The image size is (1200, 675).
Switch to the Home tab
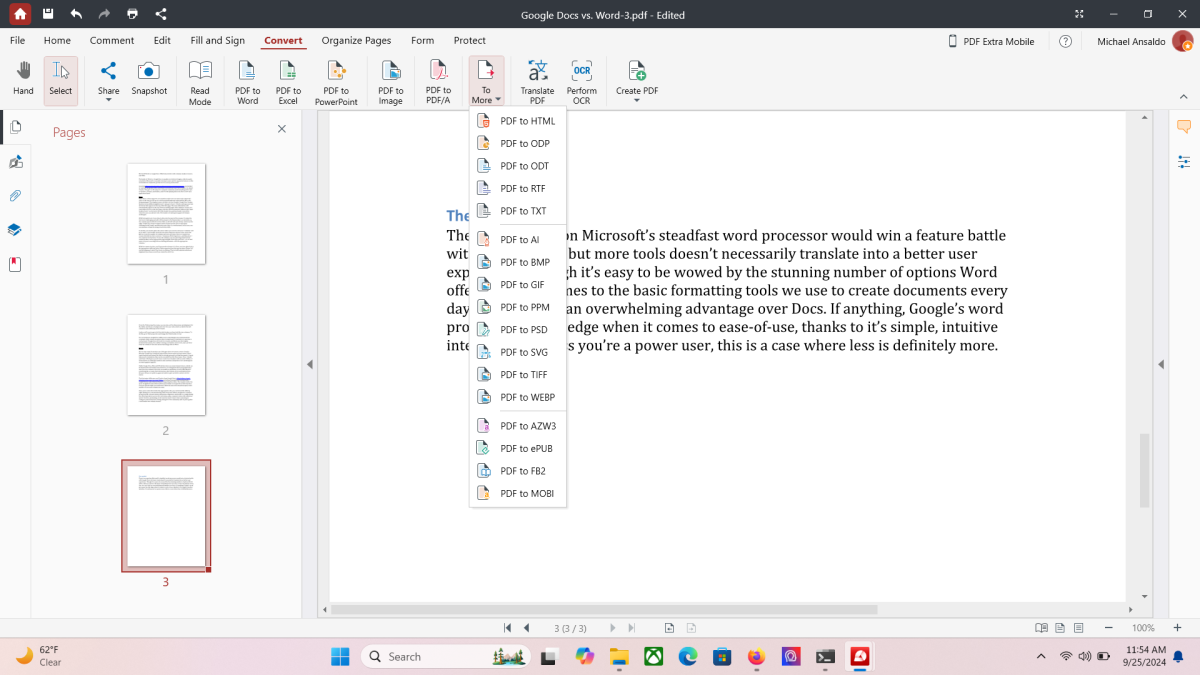tap(57, 41)
